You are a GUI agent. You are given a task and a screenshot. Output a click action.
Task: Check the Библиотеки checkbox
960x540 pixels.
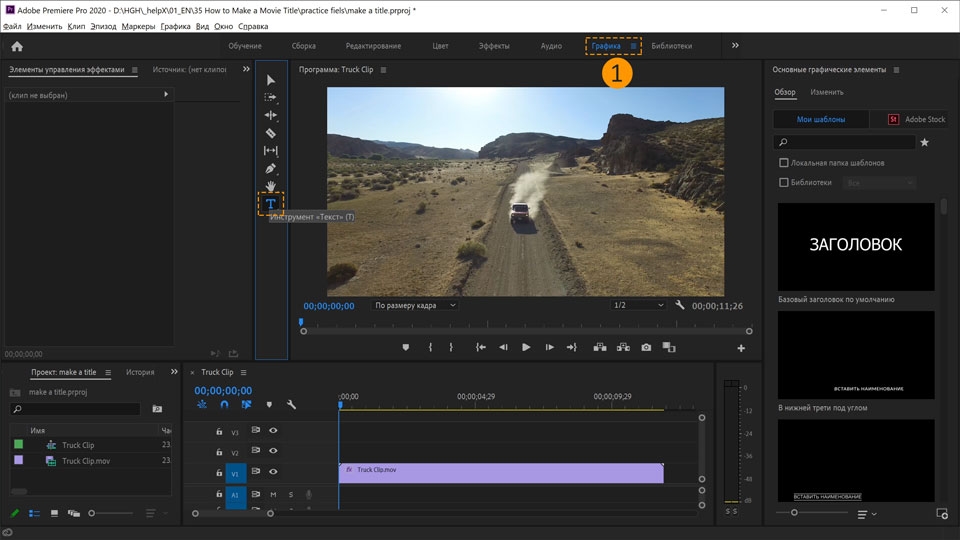[784, 183]
